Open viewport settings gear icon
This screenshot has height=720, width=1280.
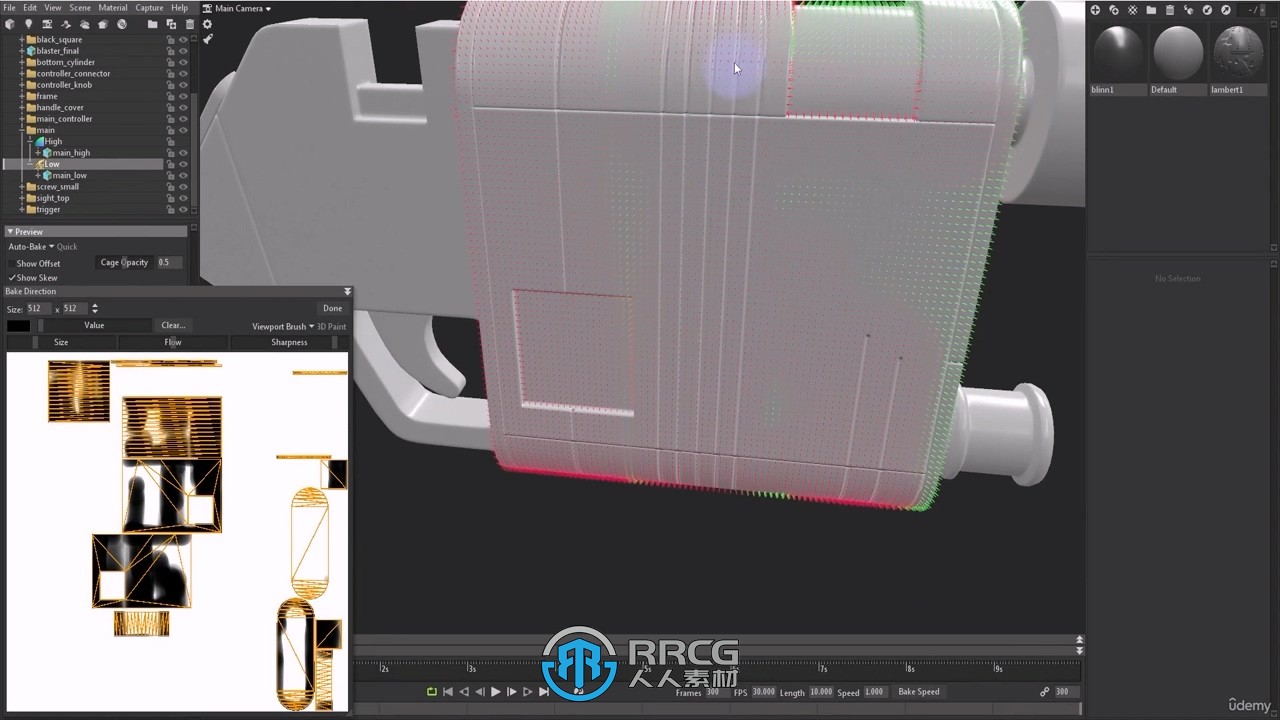click(207, 24)
